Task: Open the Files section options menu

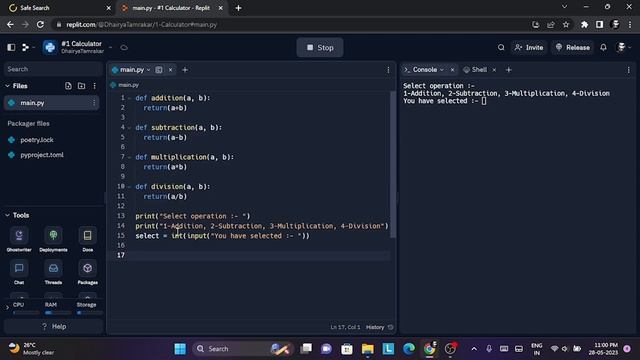Action: pos(94,86)
